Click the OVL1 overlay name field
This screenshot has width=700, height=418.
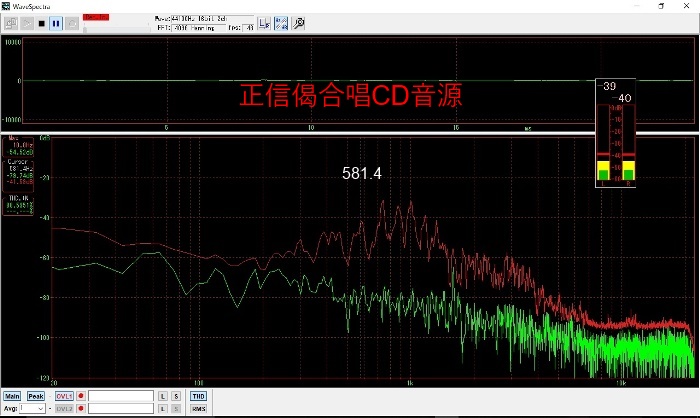coord(121,396)
